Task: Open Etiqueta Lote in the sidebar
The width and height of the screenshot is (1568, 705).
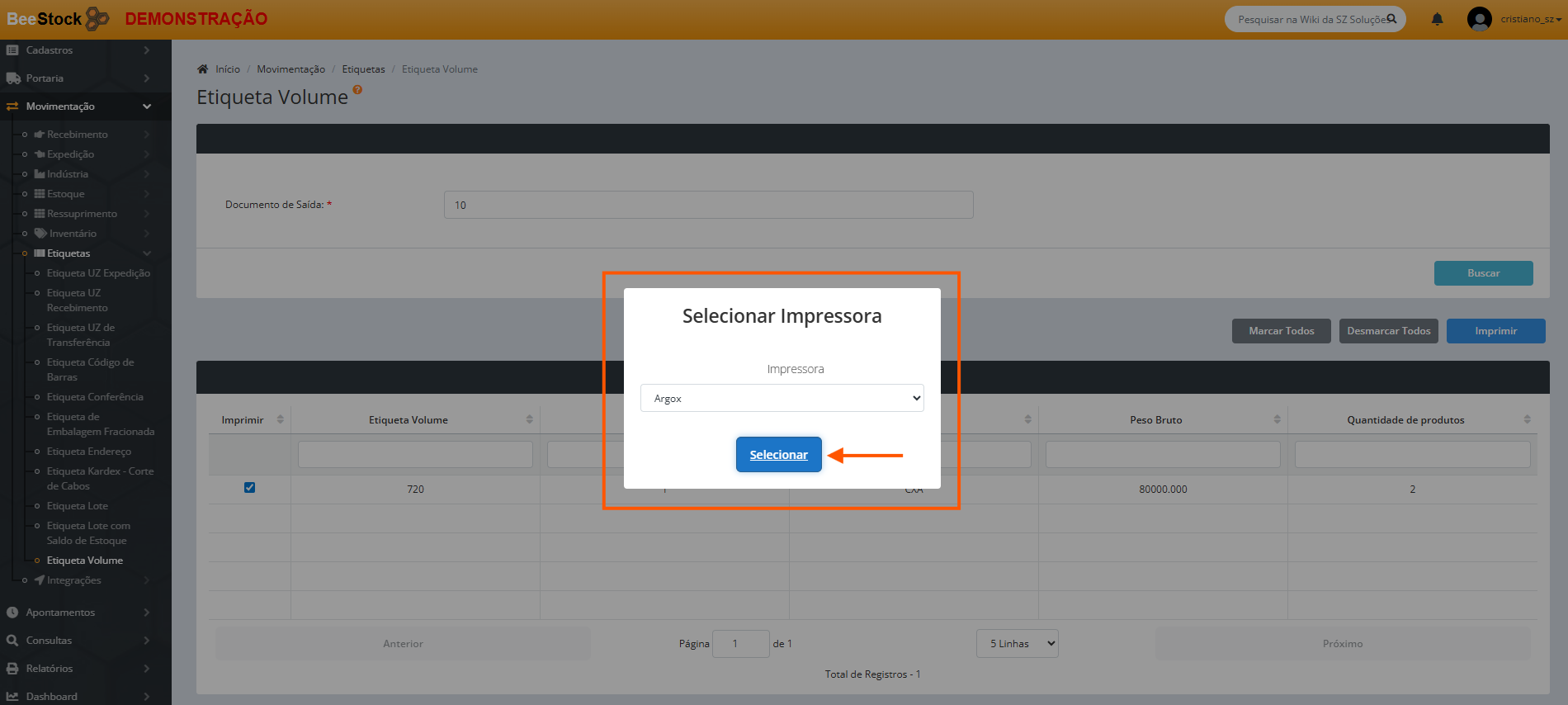Action: coord(78,506)
